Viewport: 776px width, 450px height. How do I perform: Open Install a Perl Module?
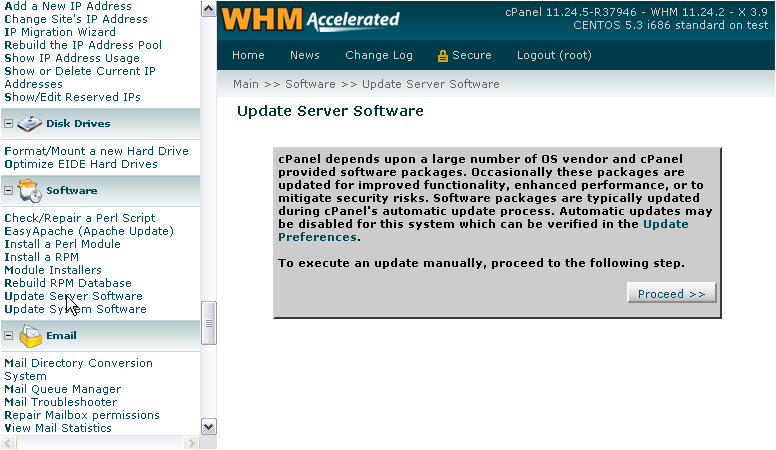[62, 244]
